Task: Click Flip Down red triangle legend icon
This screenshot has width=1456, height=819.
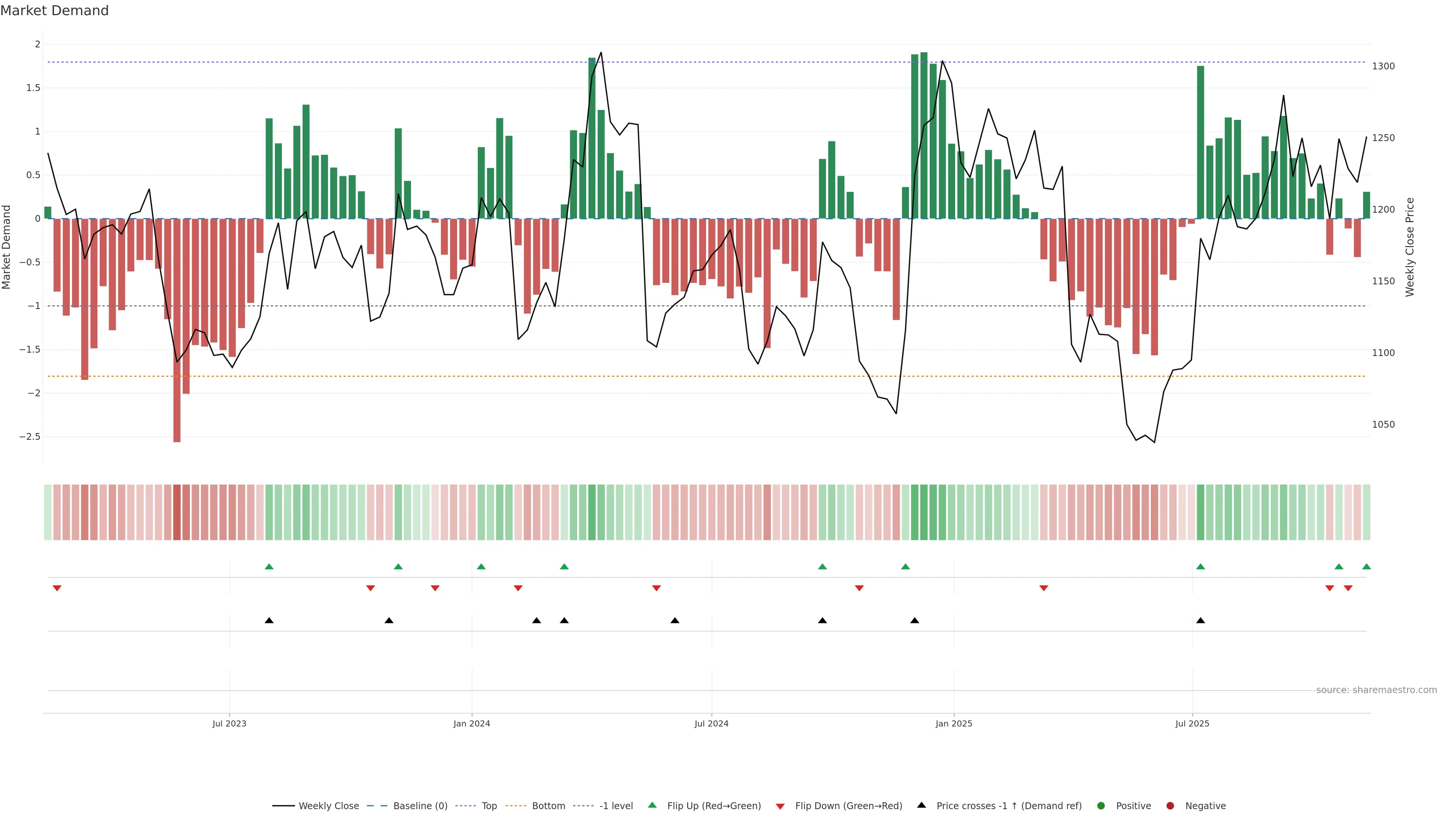Action: click(780, 806)
